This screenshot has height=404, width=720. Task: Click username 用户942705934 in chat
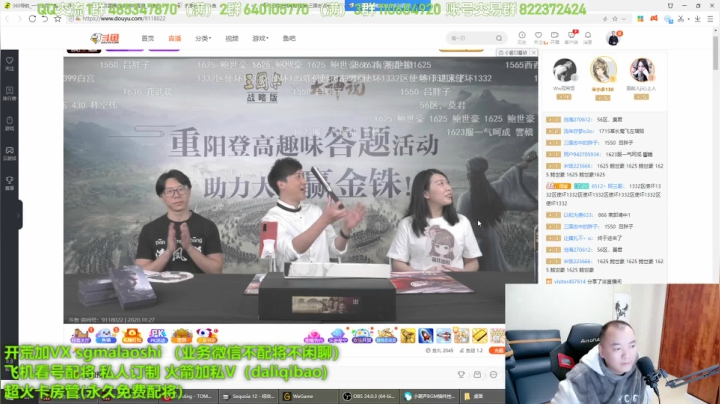pos(581,154)
